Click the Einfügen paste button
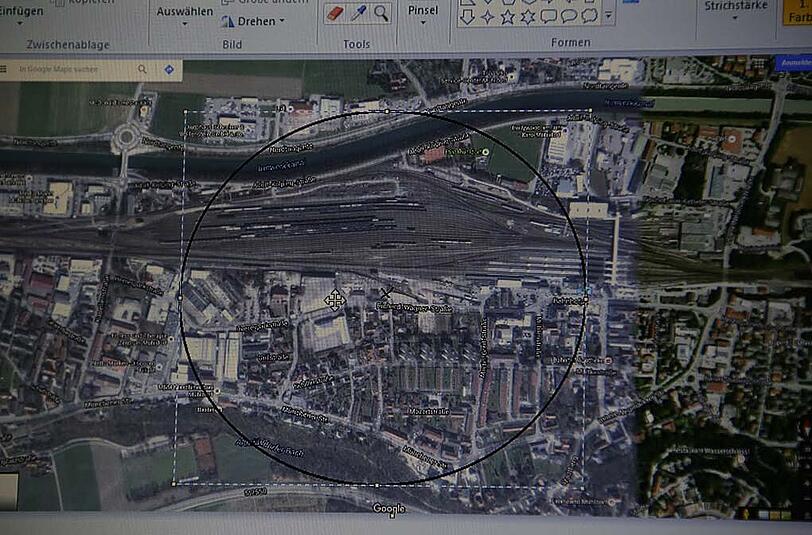The width and height of the screenshot is (812, 535). pyautogui.click(x=22, y=11)
